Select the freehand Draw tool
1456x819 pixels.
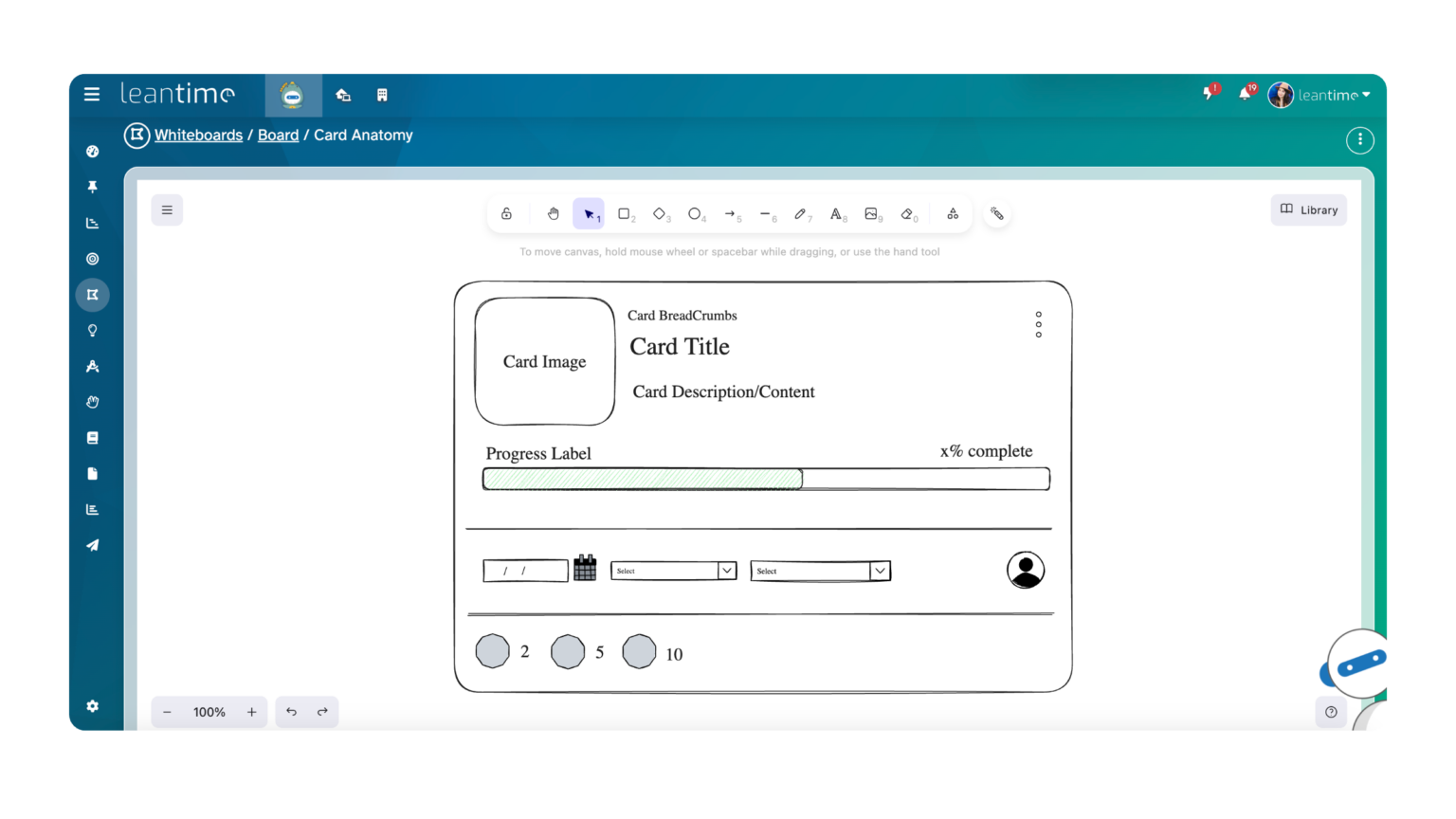pyautogui.click(x=801, y=213)
